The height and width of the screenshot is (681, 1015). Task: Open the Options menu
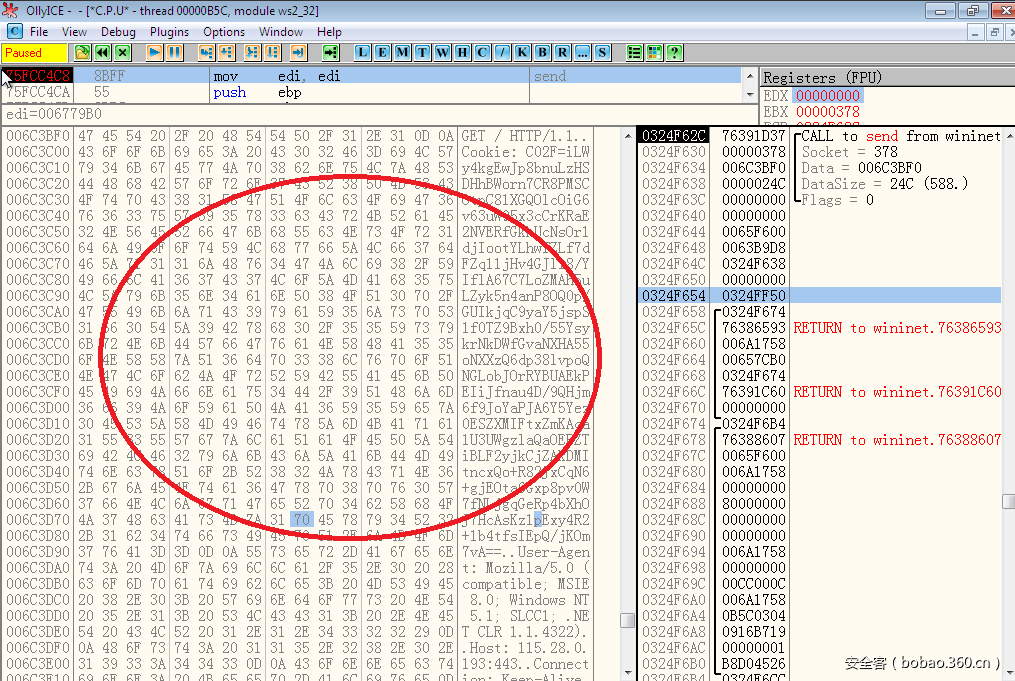click(224, 32)
